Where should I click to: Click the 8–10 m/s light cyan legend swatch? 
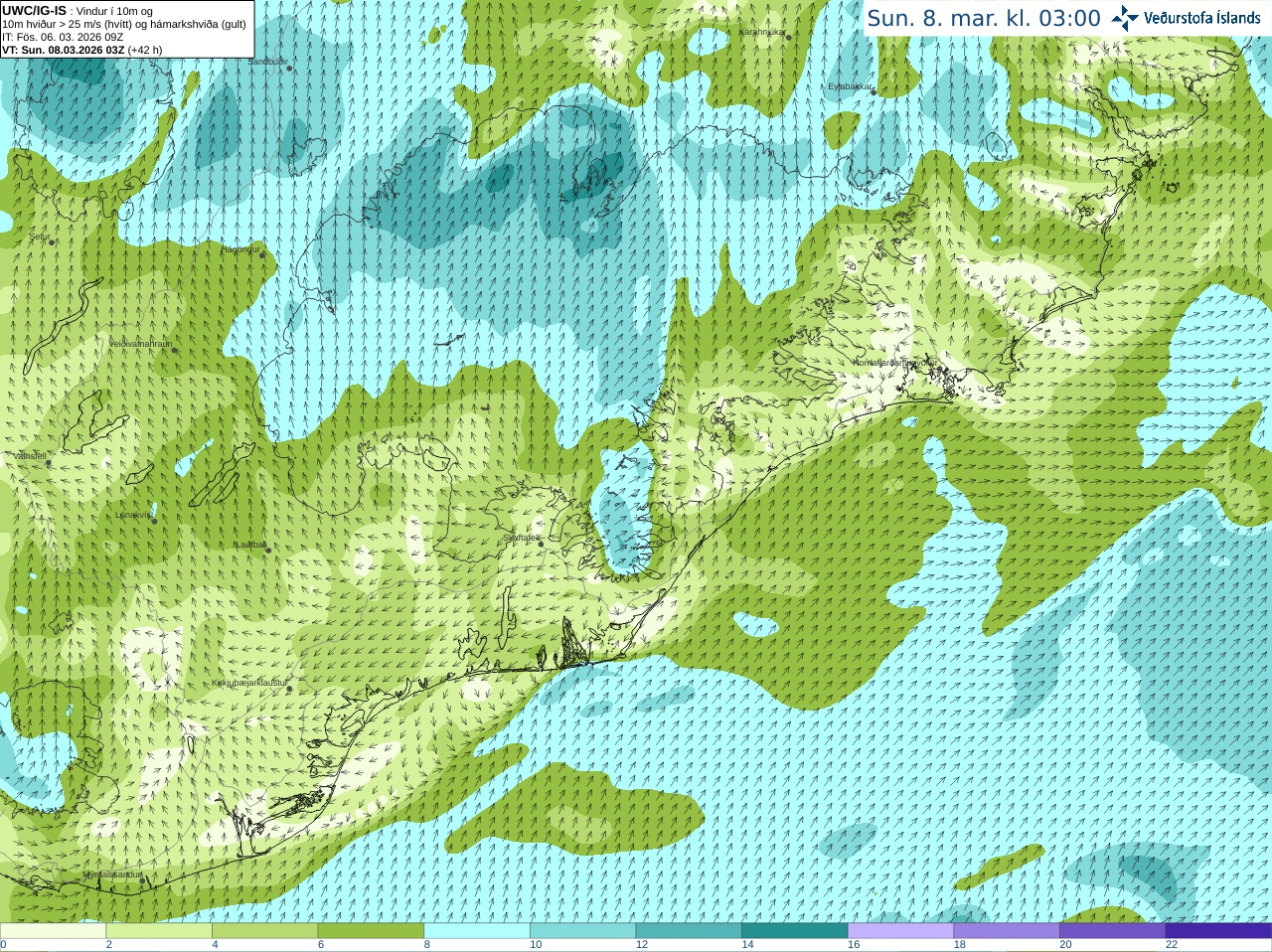pyautogui.click(x=477, y=931)
